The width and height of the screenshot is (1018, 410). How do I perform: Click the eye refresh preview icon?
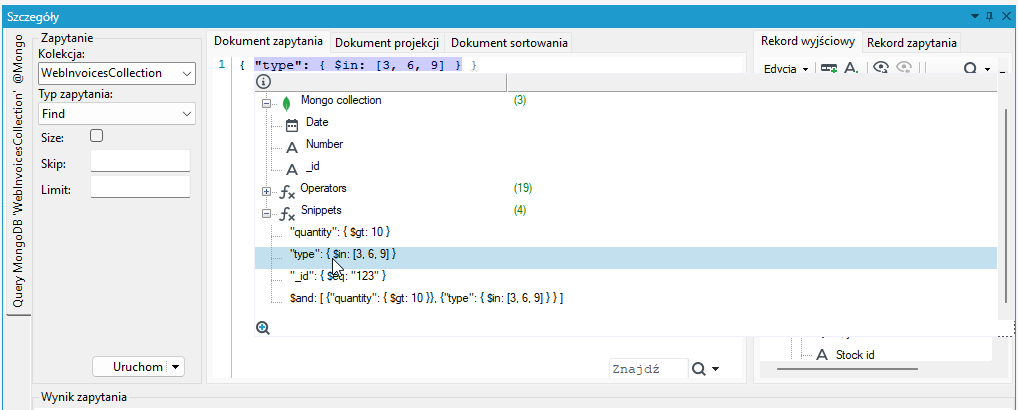(x=880, y=68)
